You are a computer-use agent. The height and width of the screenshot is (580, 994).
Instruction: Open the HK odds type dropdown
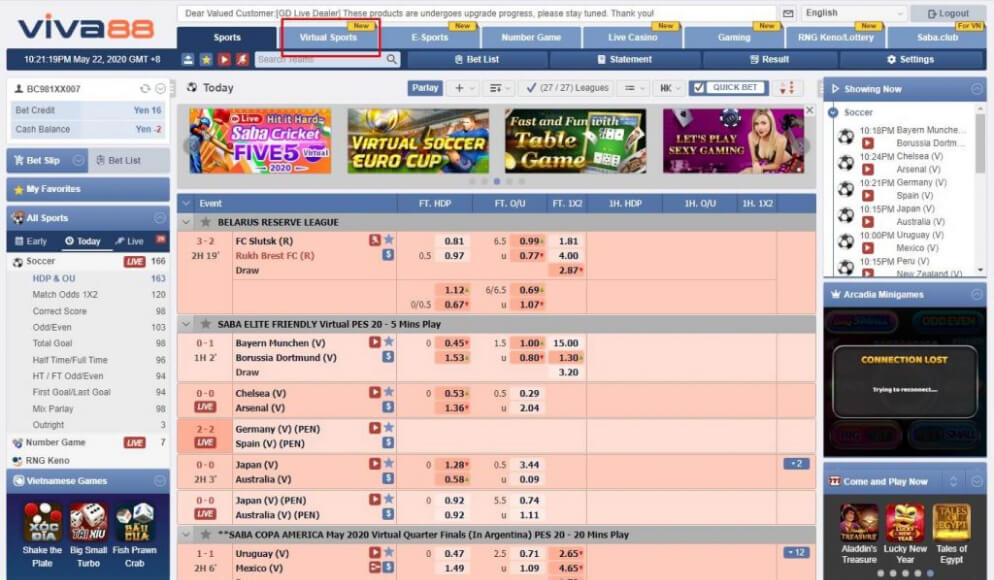(x=666, y=88)
